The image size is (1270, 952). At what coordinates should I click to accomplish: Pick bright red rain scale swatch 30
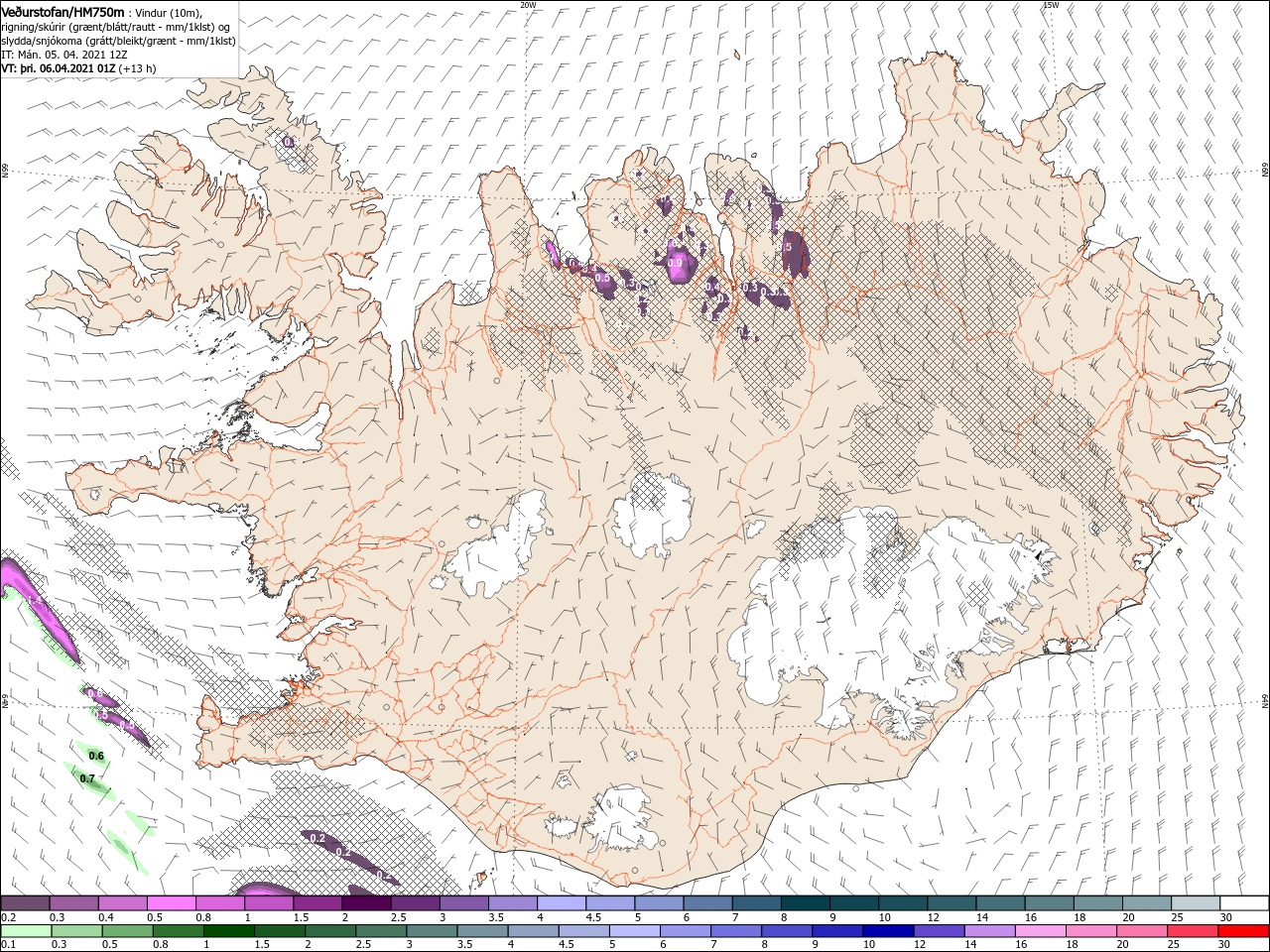point(1243,931)
